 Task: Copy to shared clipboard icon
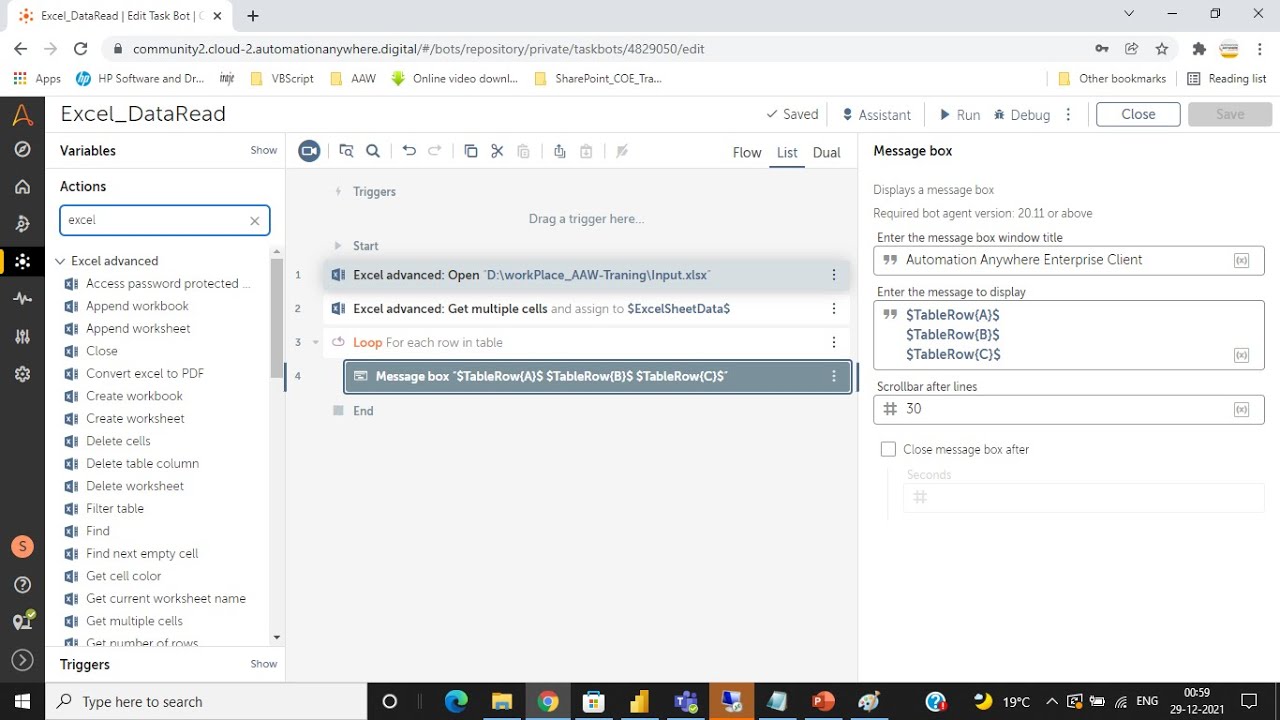pyautogui.click(x=560, y=151)
